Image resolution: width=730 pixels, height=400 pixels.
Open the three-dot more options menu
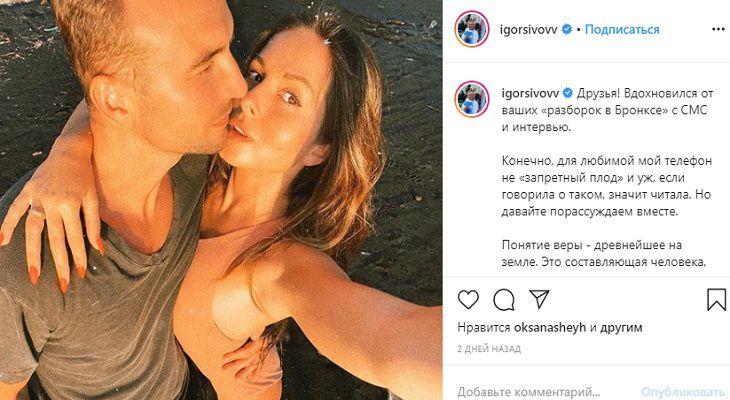point(718,29)
